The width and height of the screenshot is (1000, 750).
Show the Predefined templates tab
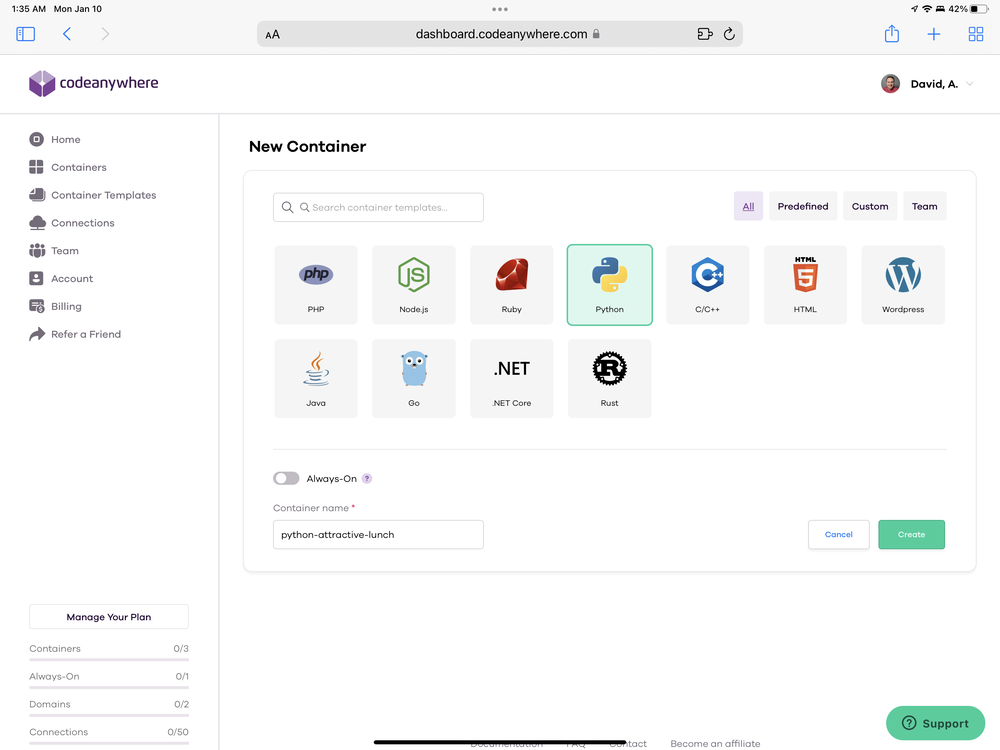coord(803,206)
